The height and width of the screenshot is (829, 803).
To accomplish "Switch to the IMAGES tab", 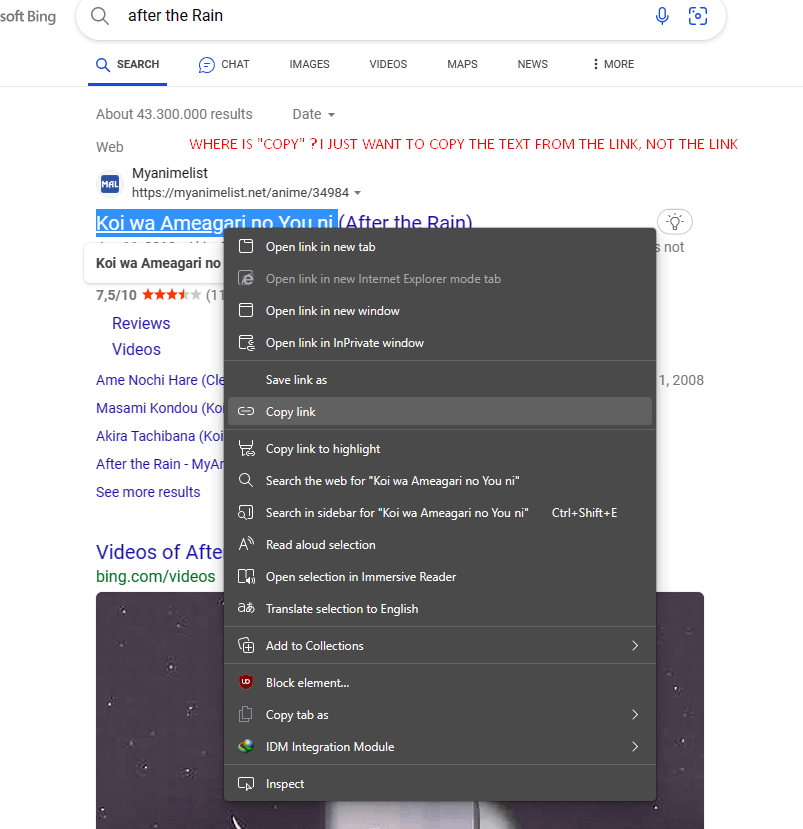I will tap(309, 64).
